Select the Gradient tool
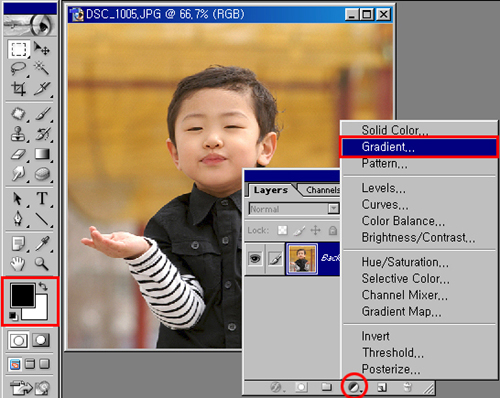The image size is (500, 398). coord(42,154)
